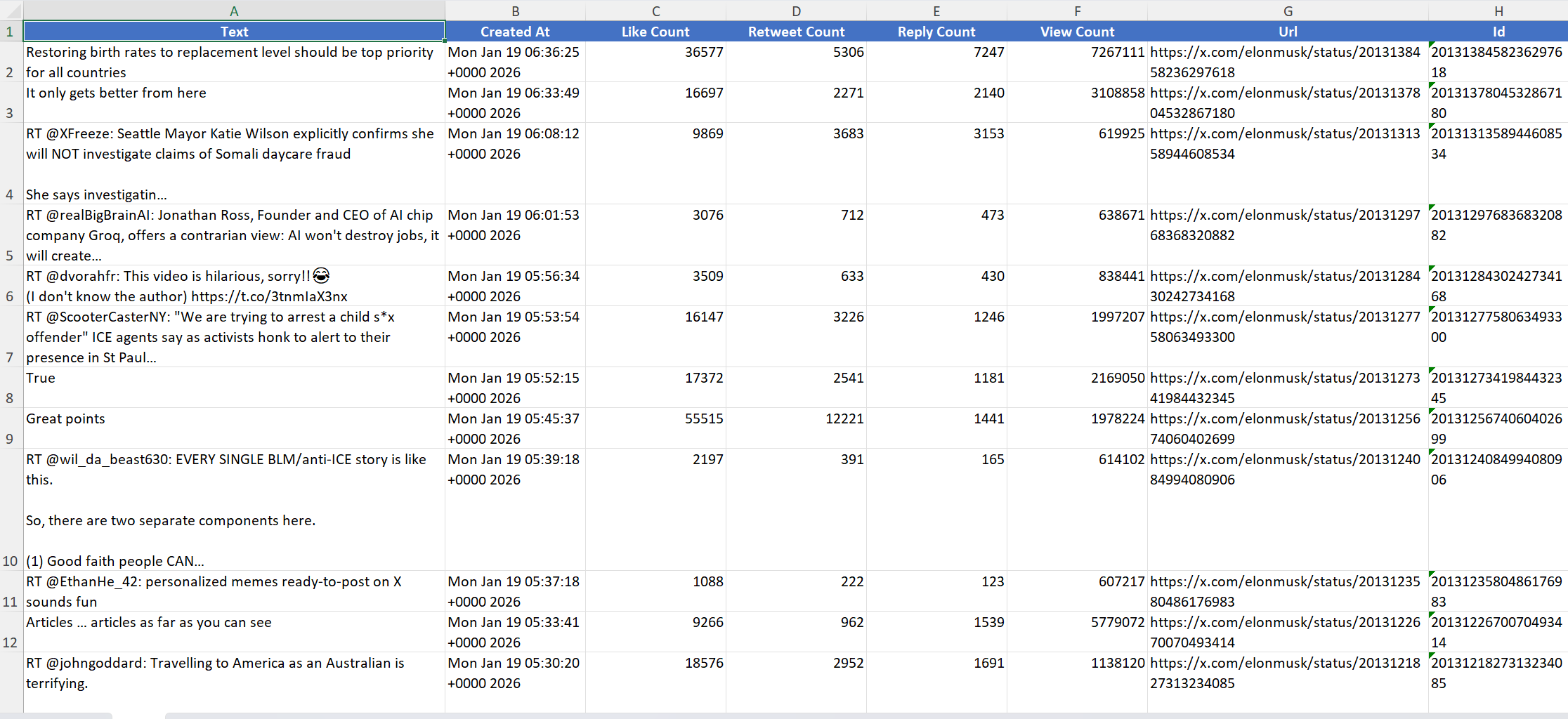
Task: Click the 'Great points' text cell
Action: tap(234, 428)
